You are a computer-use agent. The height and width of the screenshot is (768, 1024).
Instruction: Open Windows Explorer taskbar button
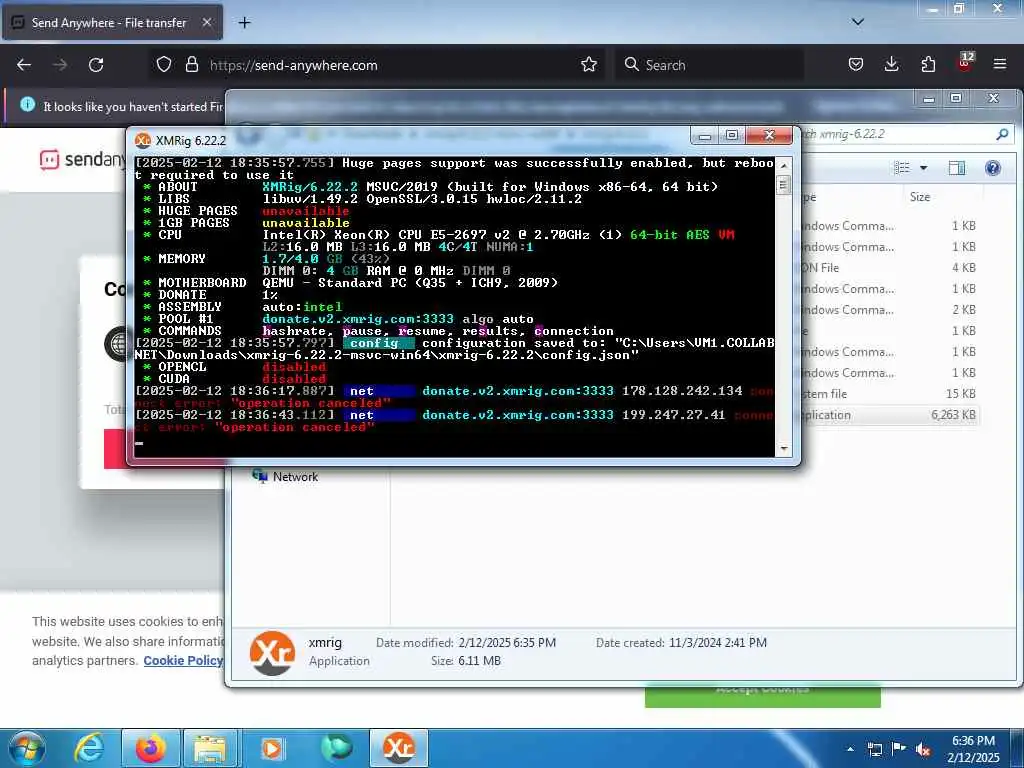click(x=208, y=748)
